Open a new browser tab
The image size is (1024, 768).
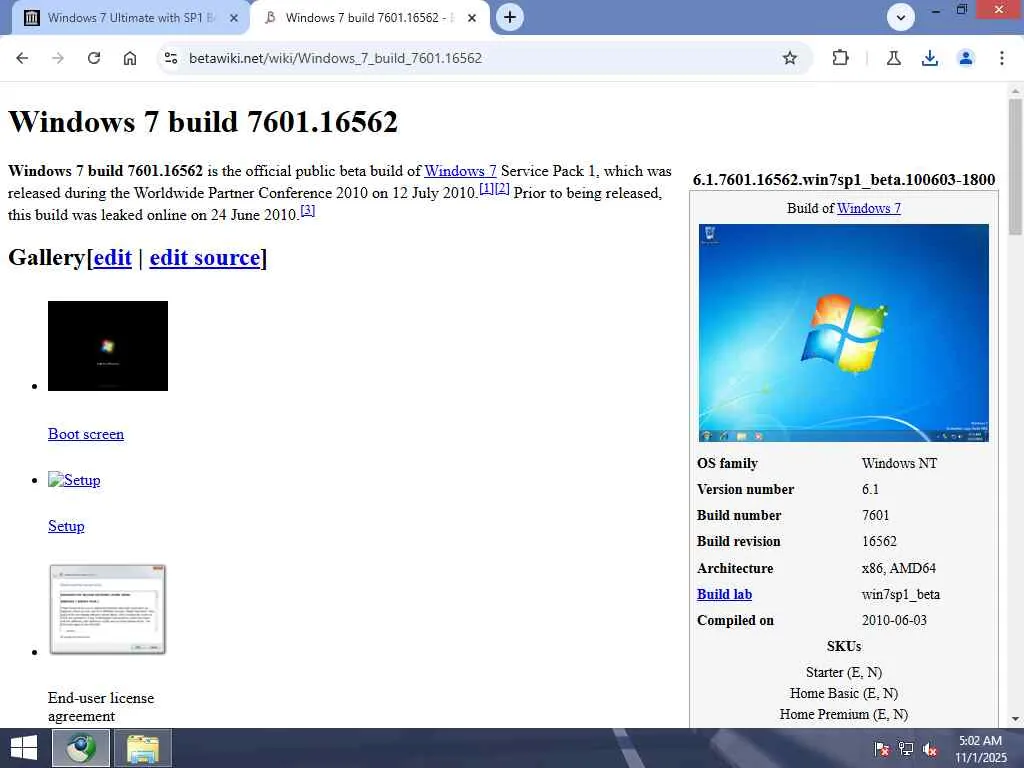(x=510, y=18)
